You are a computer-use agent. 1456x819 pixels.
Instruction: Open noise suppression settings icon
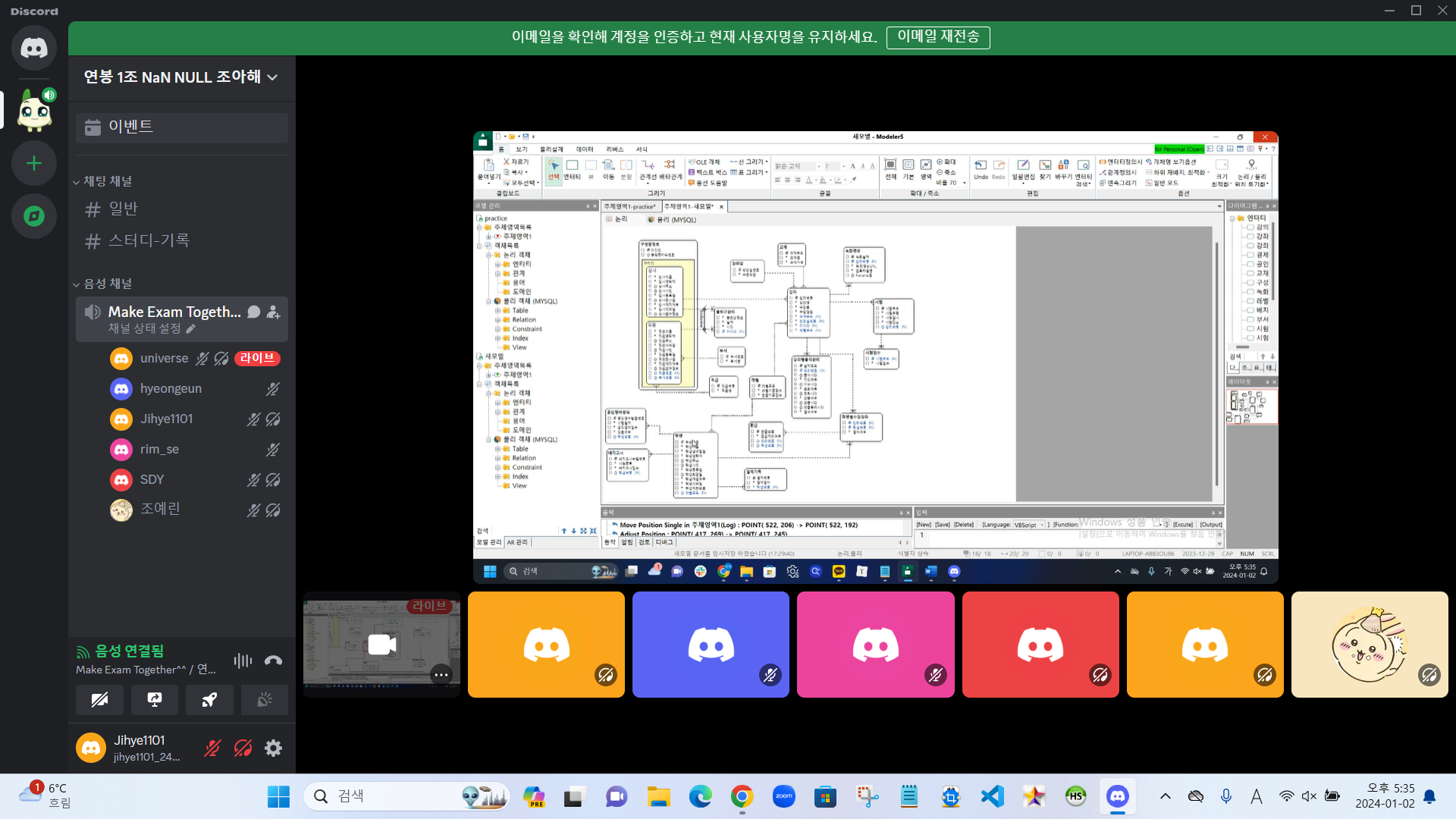click(243, 661)
